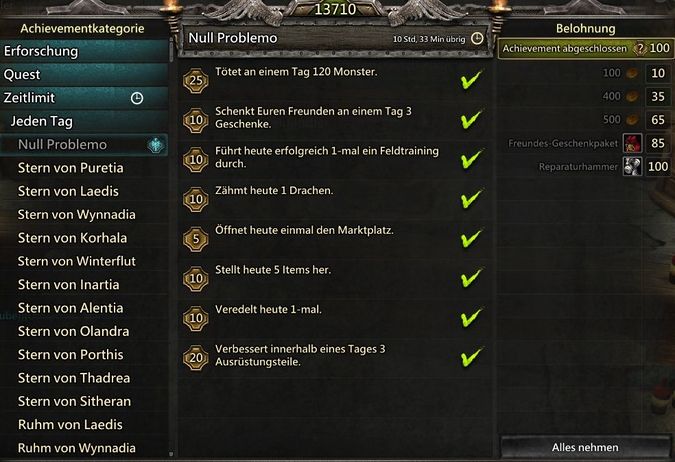Screen dimensions: 675x462
Task: Click the checkmark for crafting 5 items
Action: 471,279
